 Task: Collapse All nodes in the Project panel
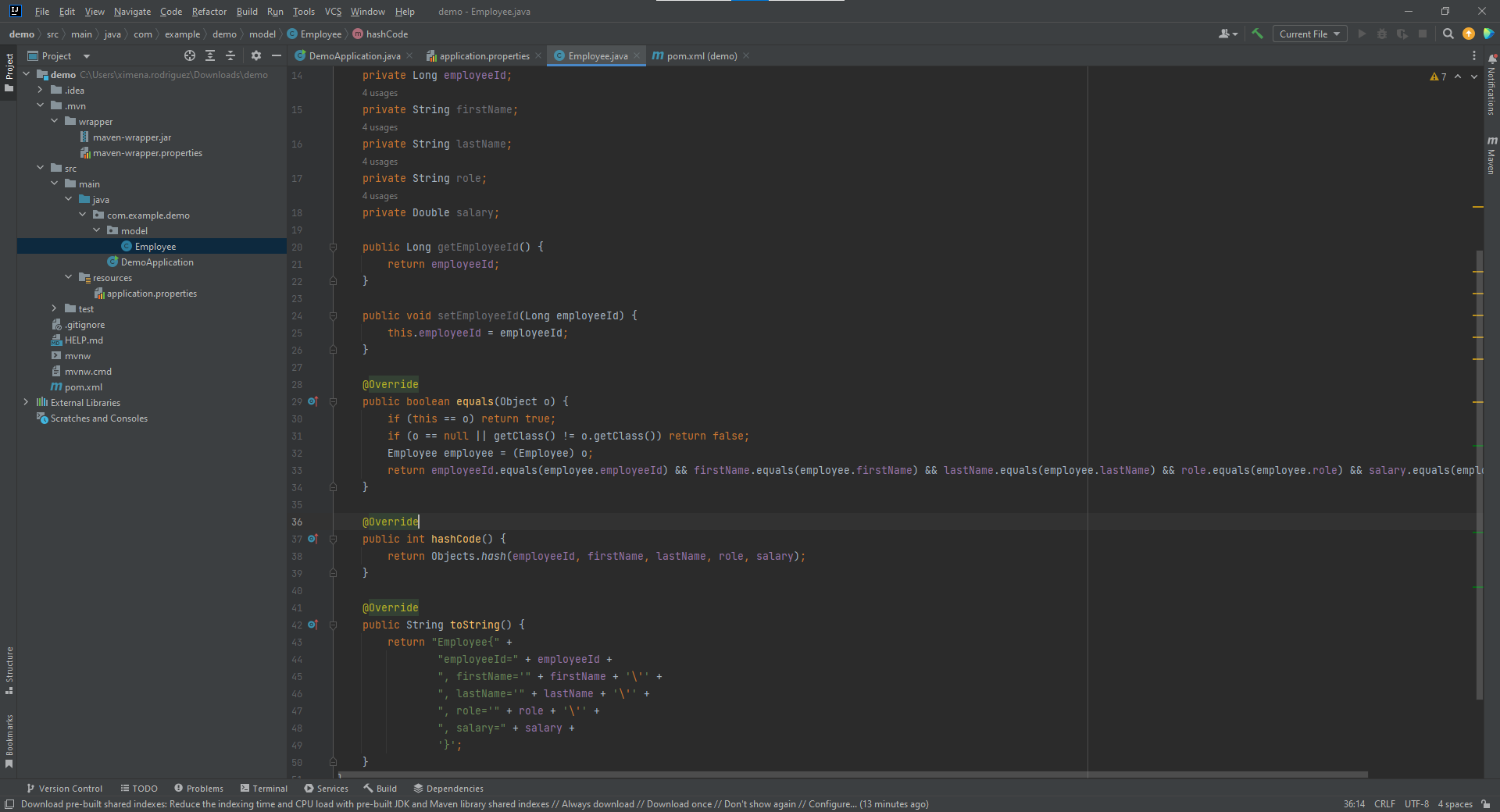pos(230,55)
